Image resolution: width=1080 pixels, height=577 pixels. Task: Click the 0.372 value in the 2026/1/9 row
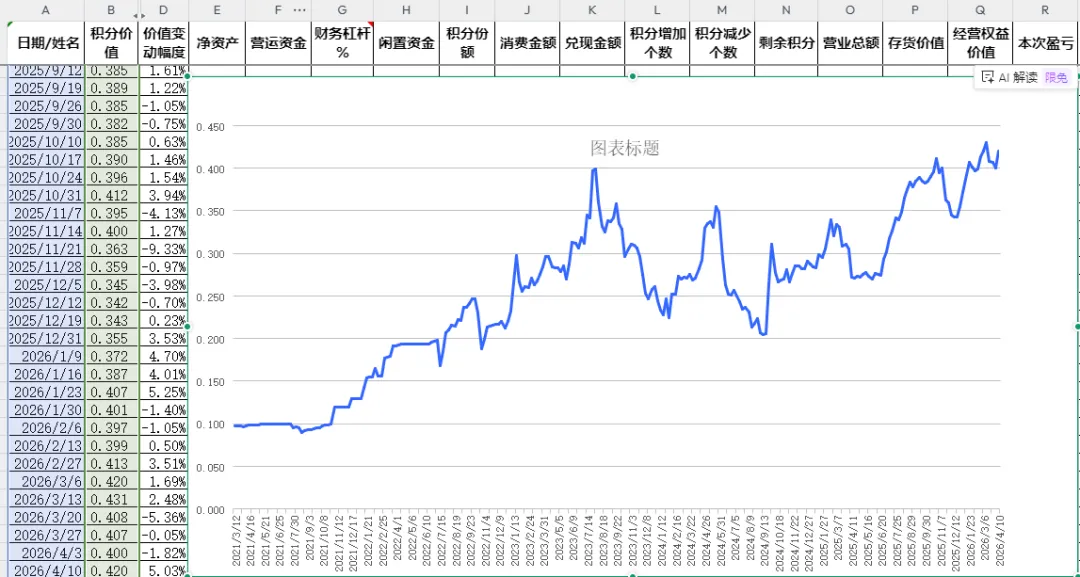(x=112, y=357)
